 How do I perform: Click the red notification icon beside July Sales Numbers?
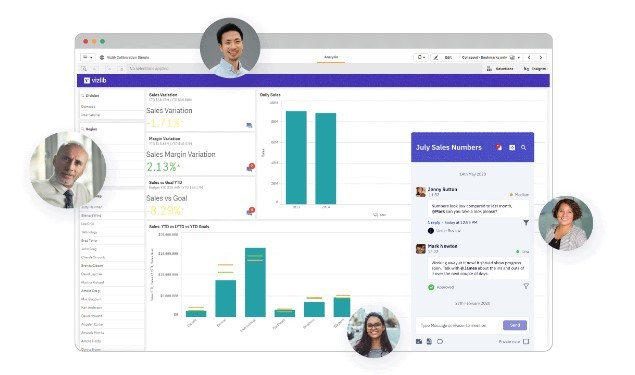tap(499, 147)
